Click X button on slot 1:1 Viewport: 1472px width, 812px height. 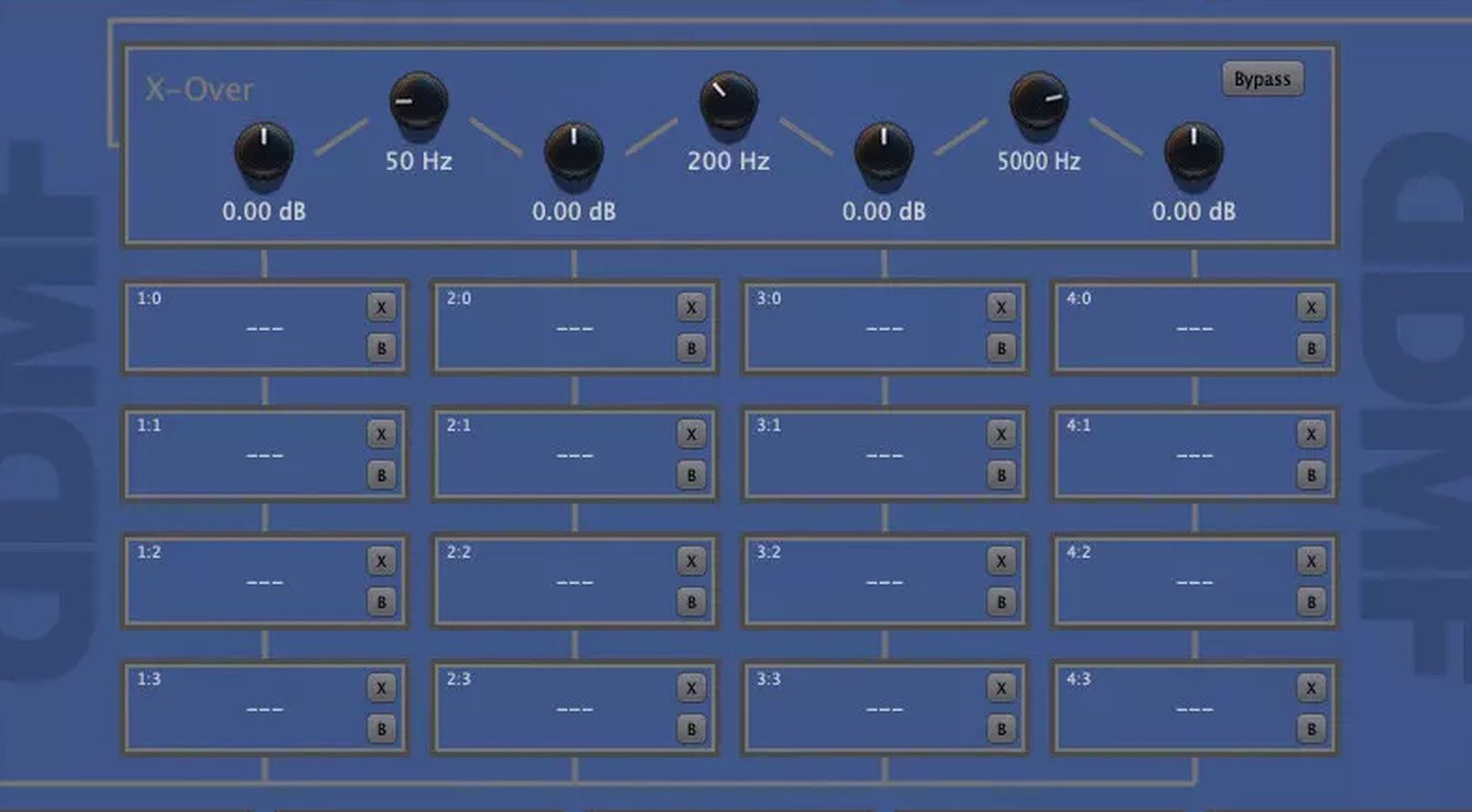click(x=381, y=435)
